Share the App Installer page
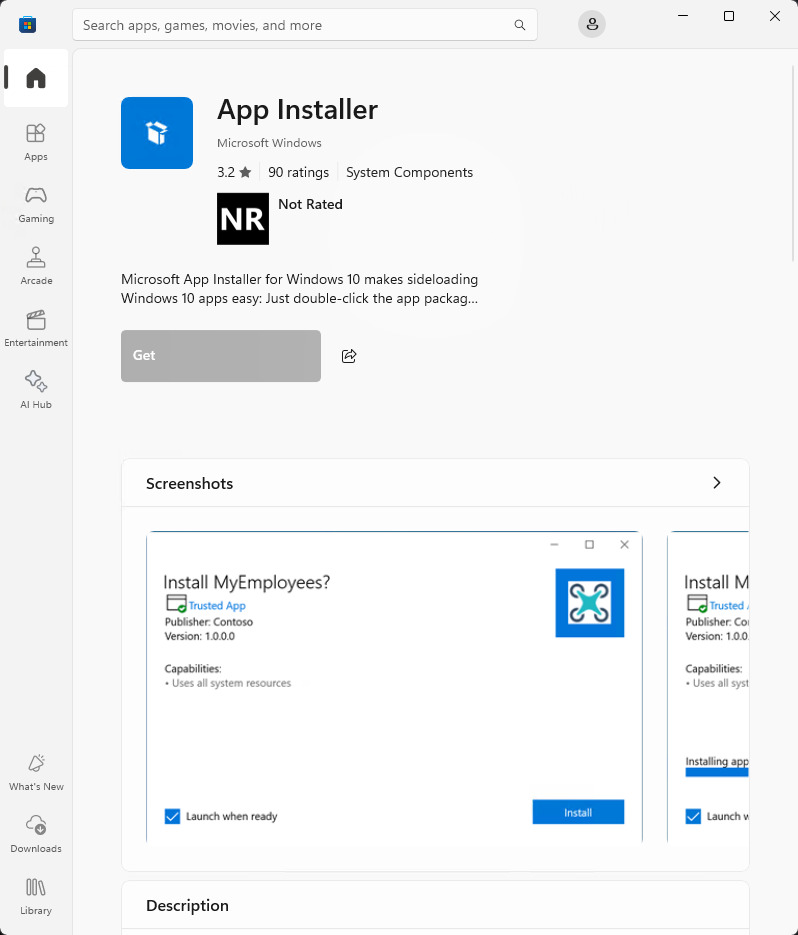 coord(349,356)
